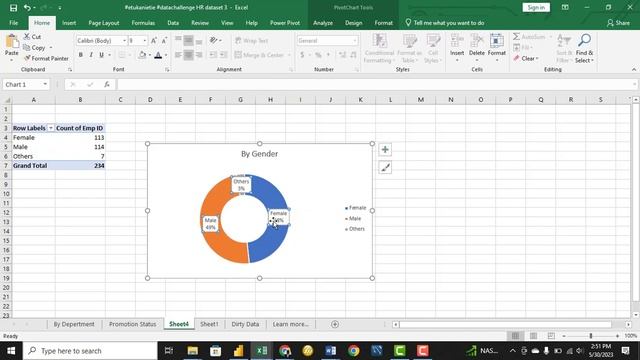Open Customize Quick Access Toolbar dropdown
This screenshot has width=640, height=360.
(60, 8)
